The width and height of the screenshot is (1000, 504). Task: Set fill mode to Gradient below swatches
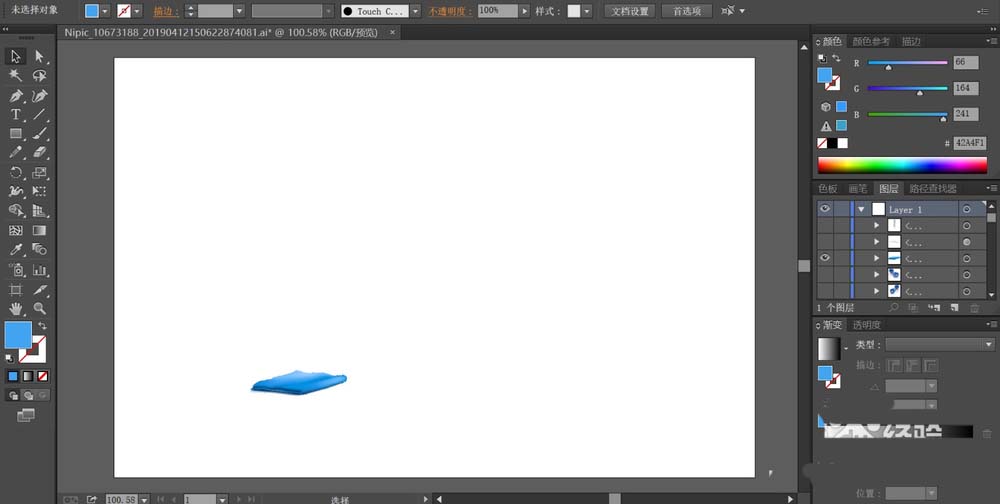coord(27,376)
